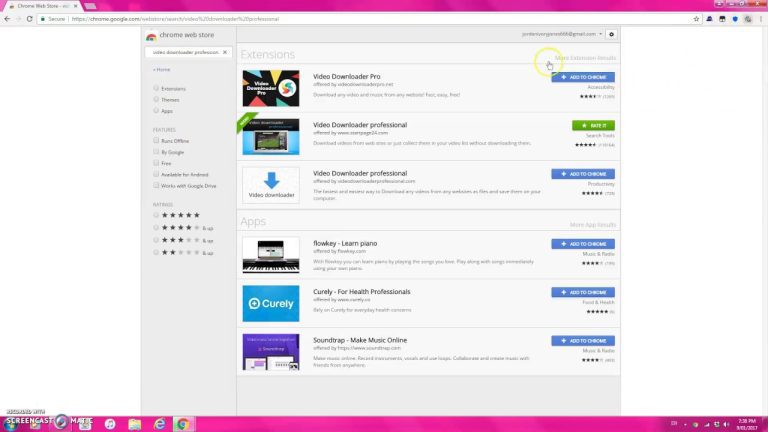This screenshot has width=768, height=432.
Task: Open File Explorer folder from taskbar
Action: coord(135,424)
